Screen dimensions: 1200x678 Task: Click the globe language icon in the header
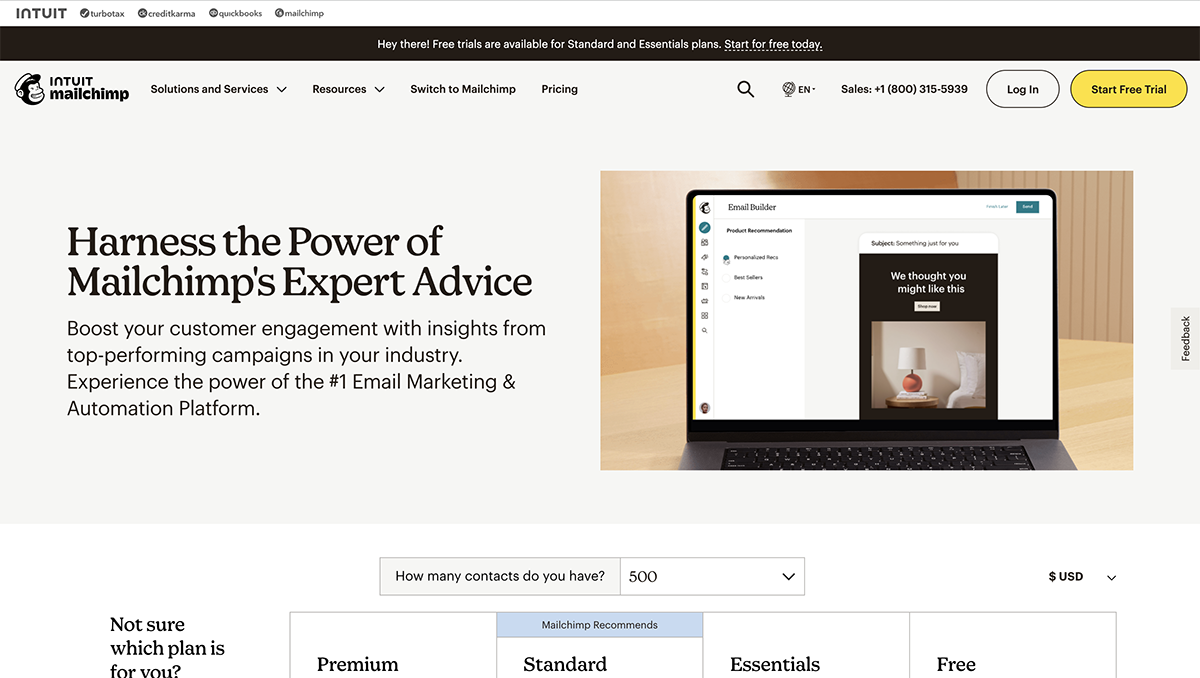[x=789, y=89]
